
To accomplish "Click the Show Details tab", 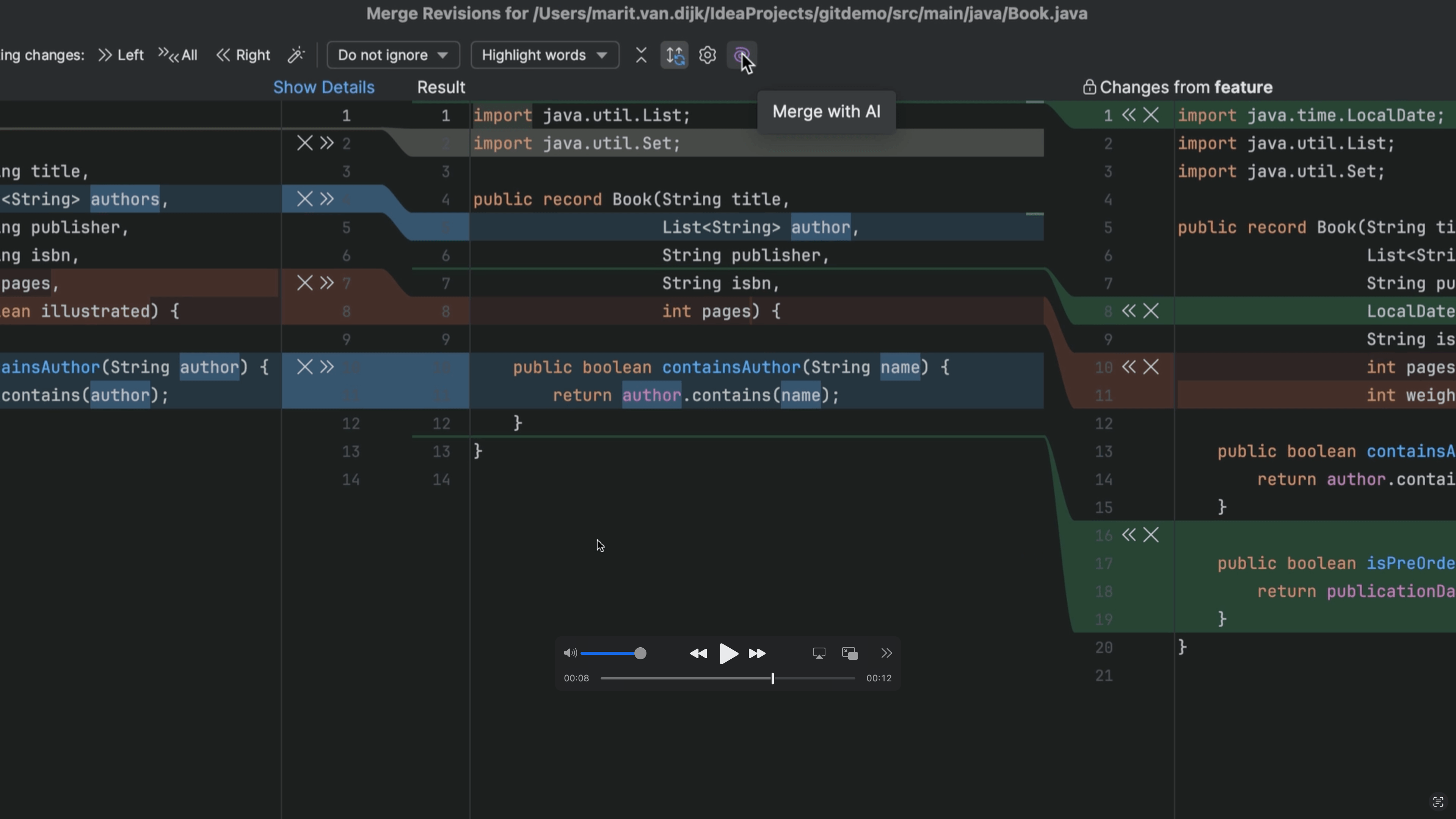I will click(323, 87).
